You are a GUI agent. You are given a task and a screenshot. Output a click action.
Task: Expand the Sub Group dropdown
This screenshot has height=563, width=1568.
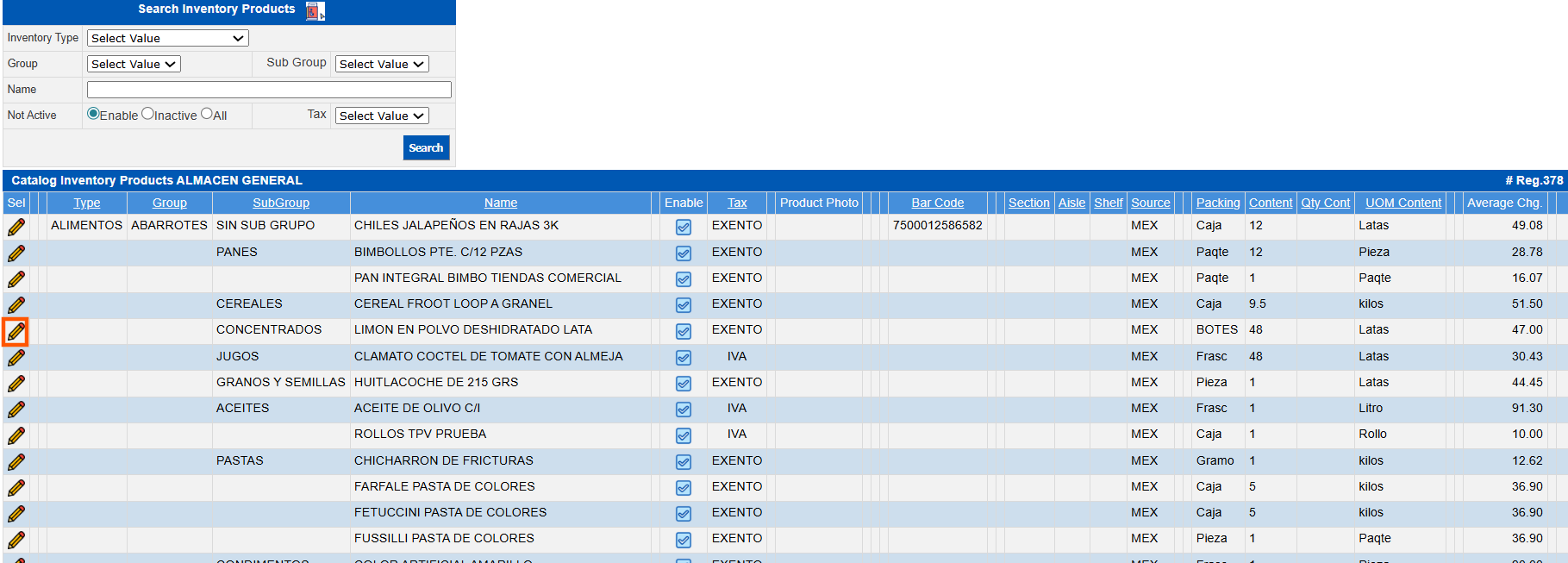382,64
